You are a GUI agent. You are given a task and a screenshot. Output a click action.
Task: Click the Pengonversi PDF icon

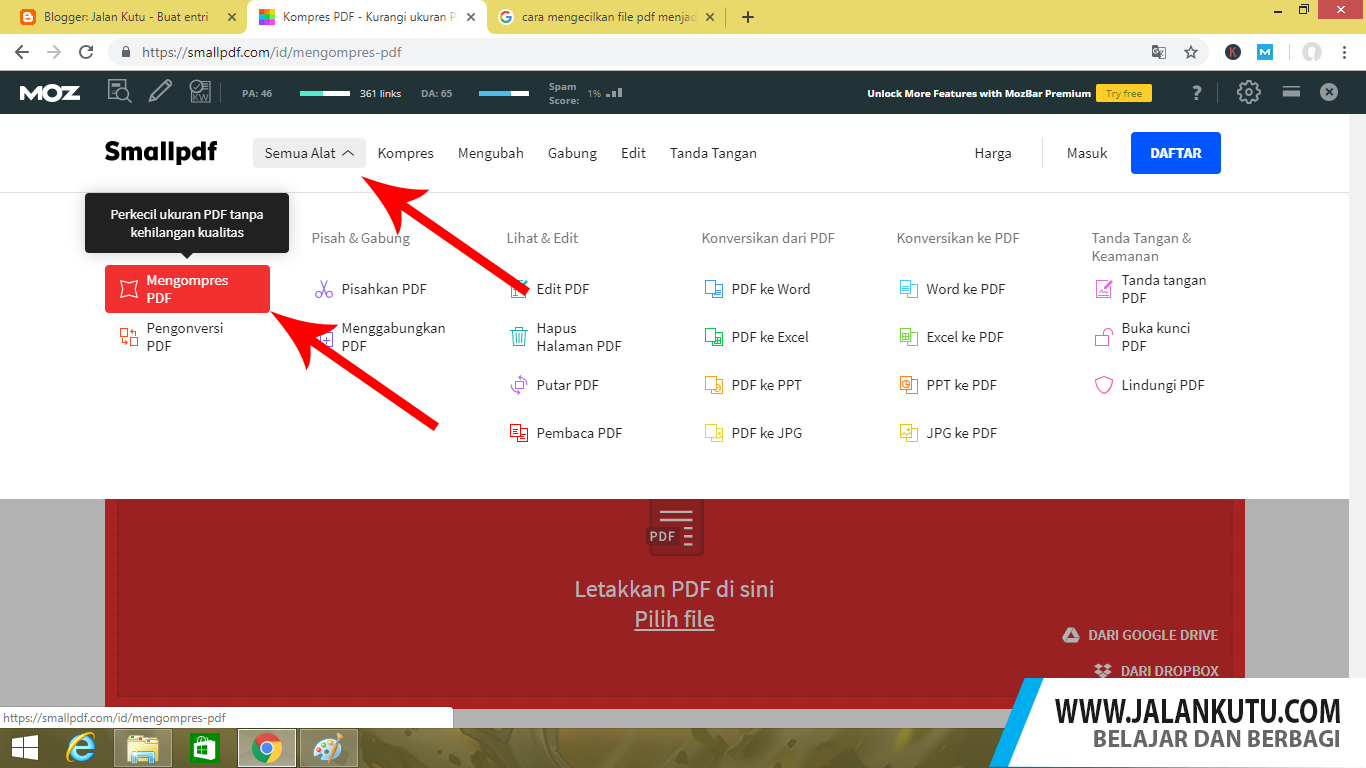pyautogui.click(x=129, y=337)
